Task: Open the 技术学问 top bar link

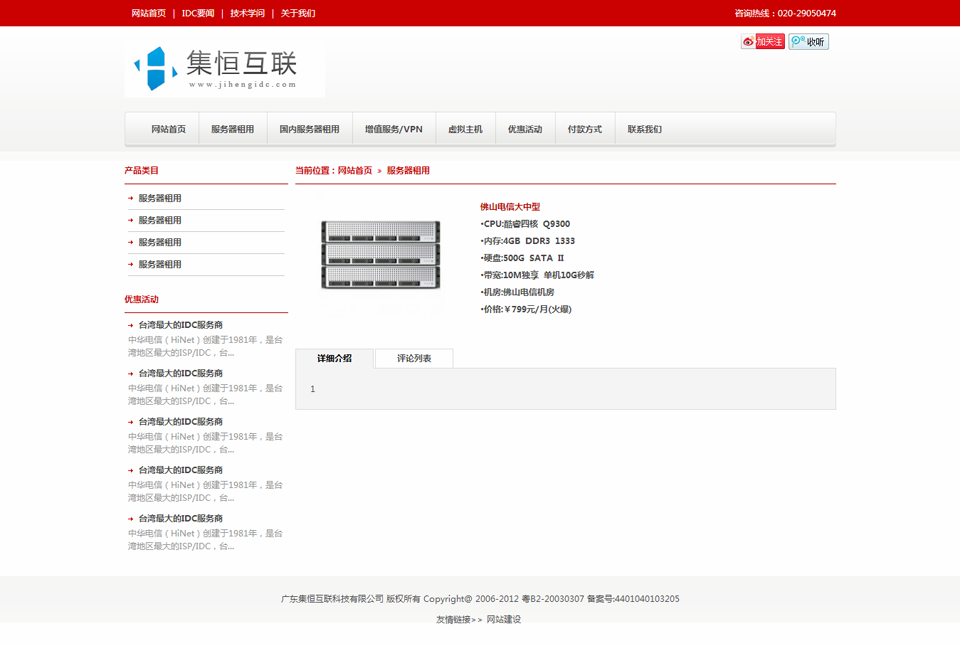Action: click(247, 14)
